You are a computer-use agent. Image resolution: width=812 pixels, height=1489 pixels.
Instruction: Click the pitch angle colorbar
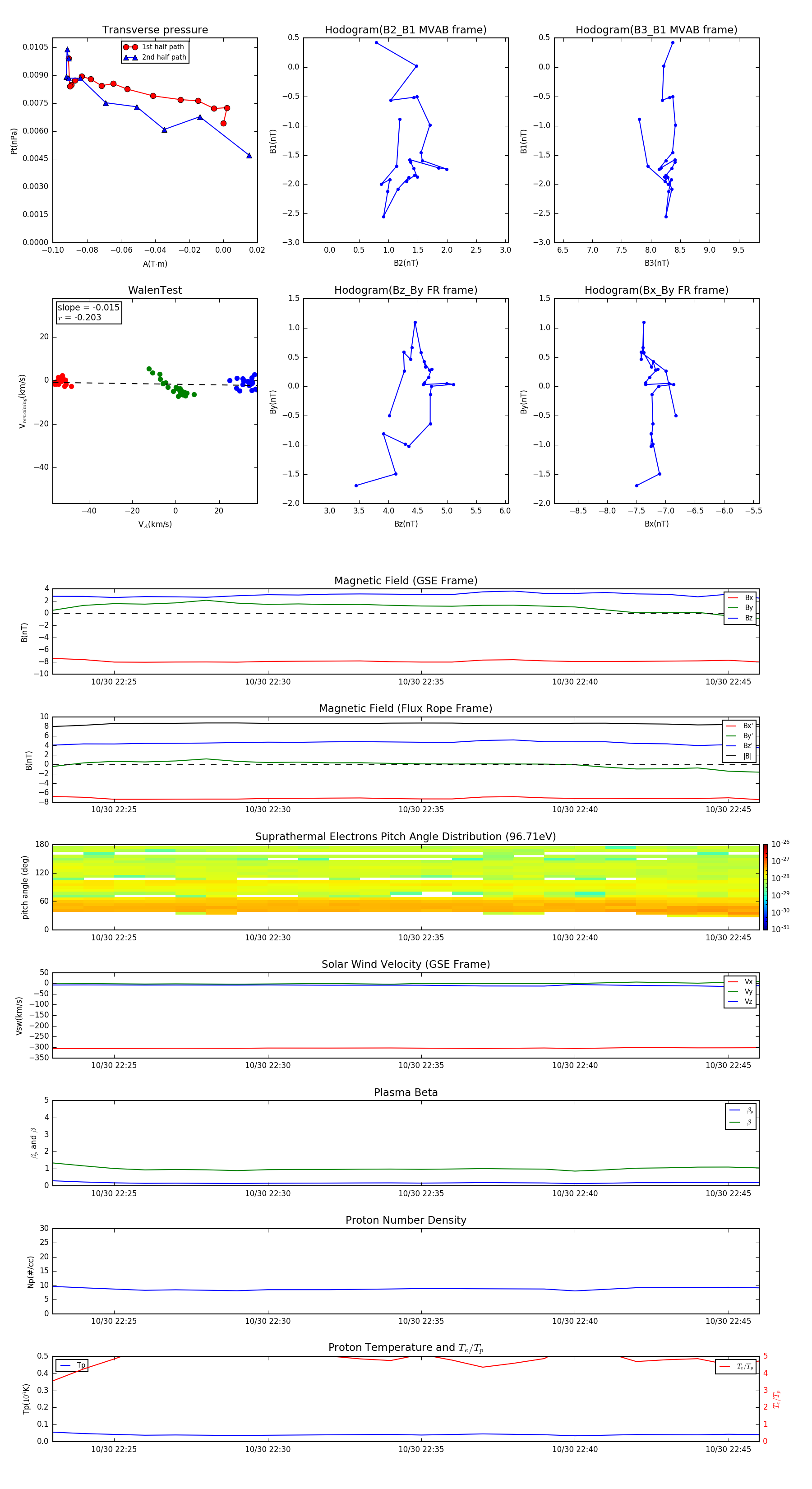click(765, 887)
